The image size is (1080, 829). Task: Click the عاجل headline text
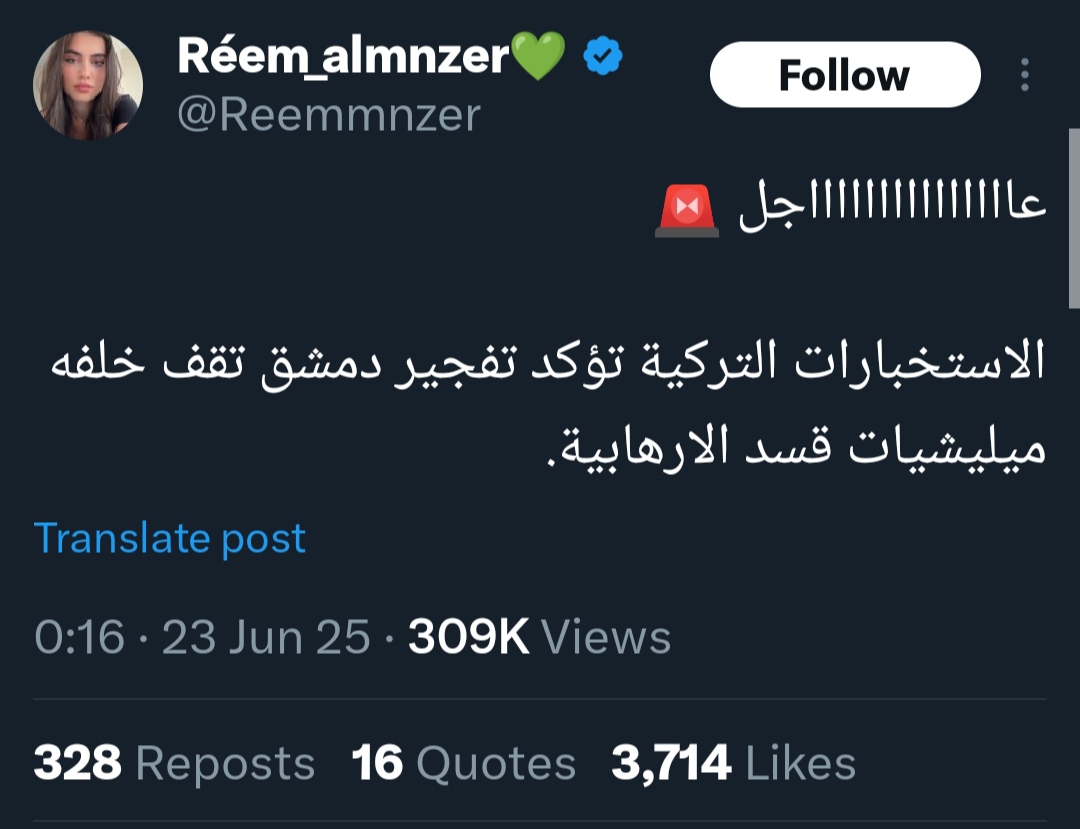tap(892, 208)
